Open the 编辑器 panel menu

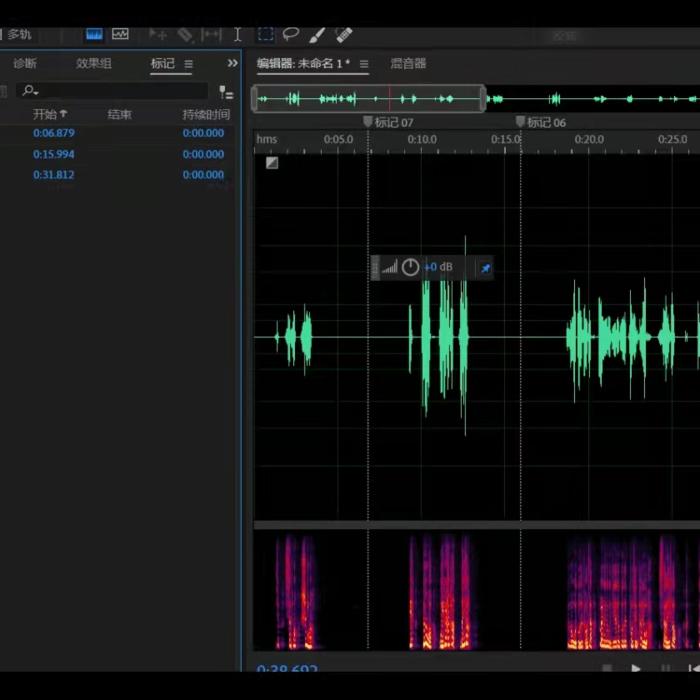(364, 64)
